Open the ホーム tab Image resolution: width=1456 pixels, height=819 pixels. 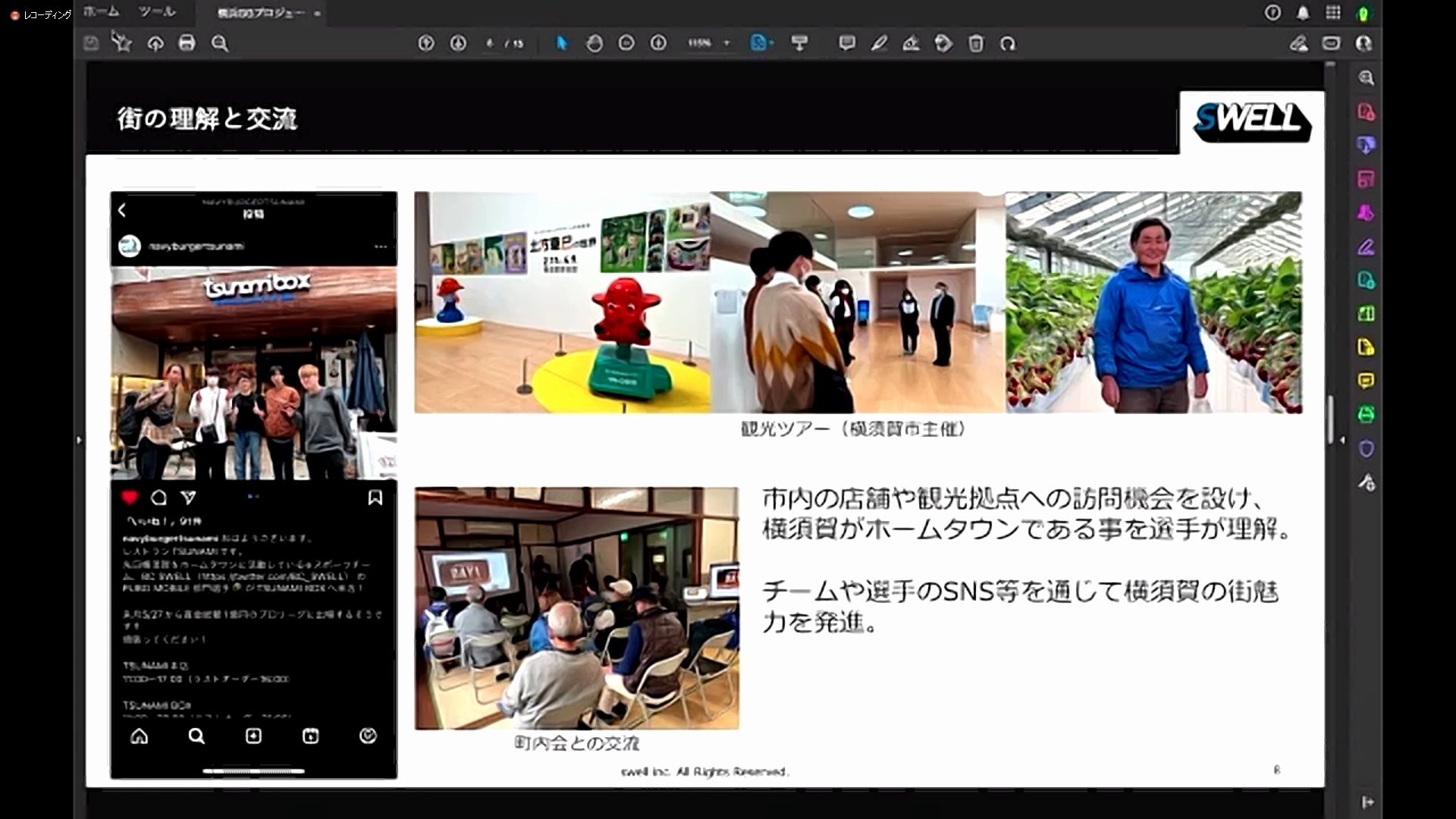coord(101,12)
